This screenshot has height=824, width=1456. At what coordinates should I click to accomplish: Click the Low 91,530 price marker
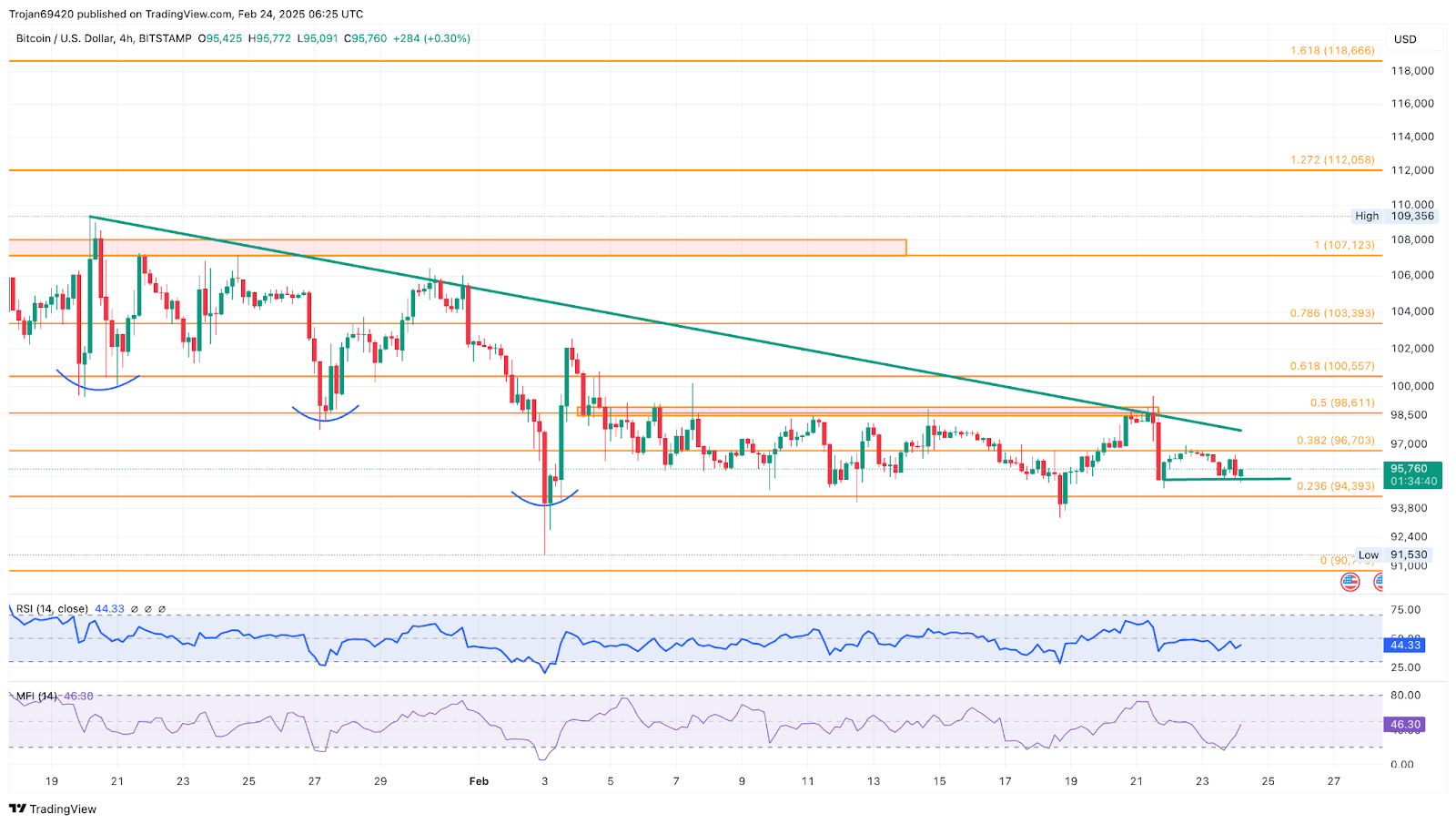click(x=1392, y=554)
